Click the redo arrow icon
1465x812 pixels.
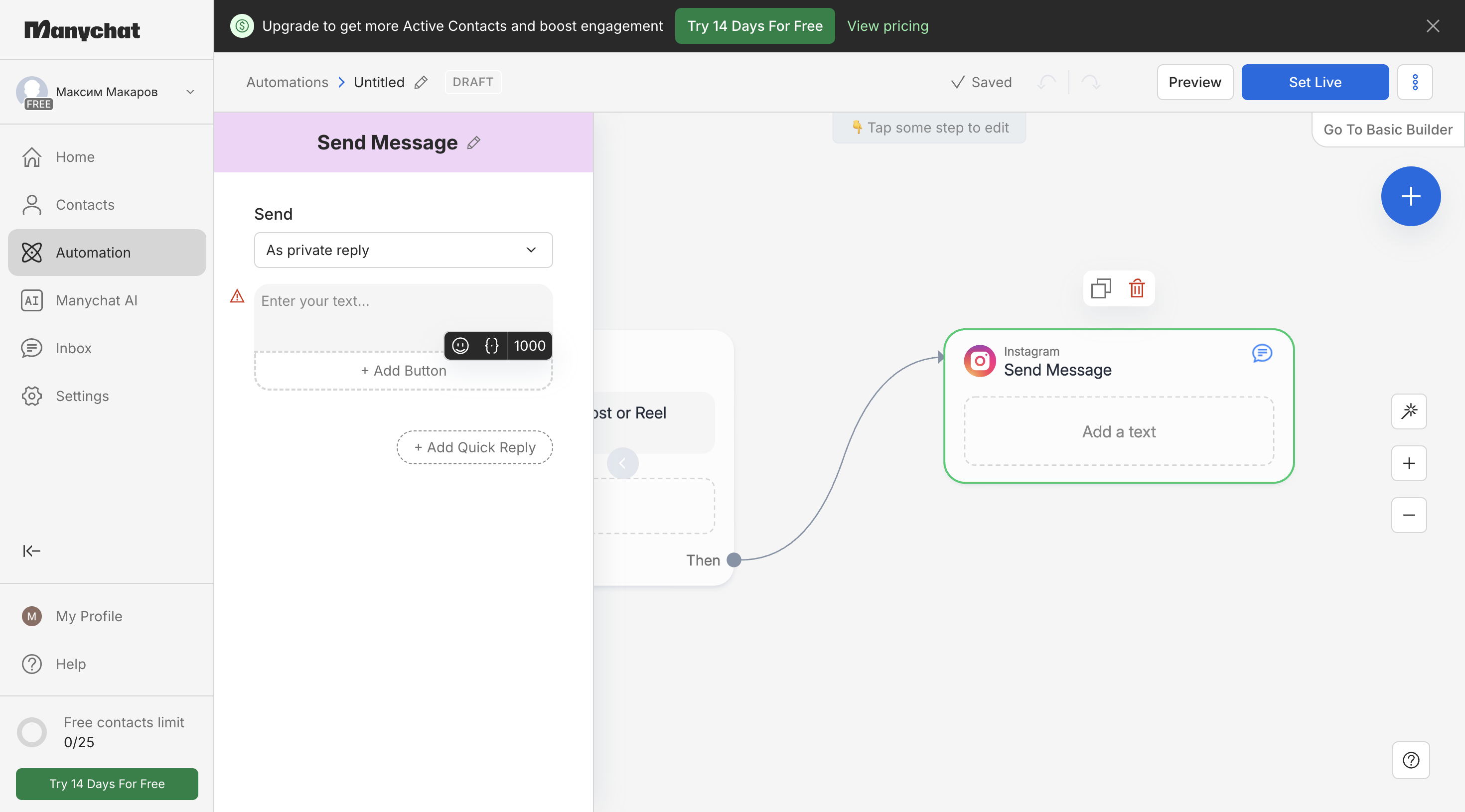click(x=1090, y=82)
